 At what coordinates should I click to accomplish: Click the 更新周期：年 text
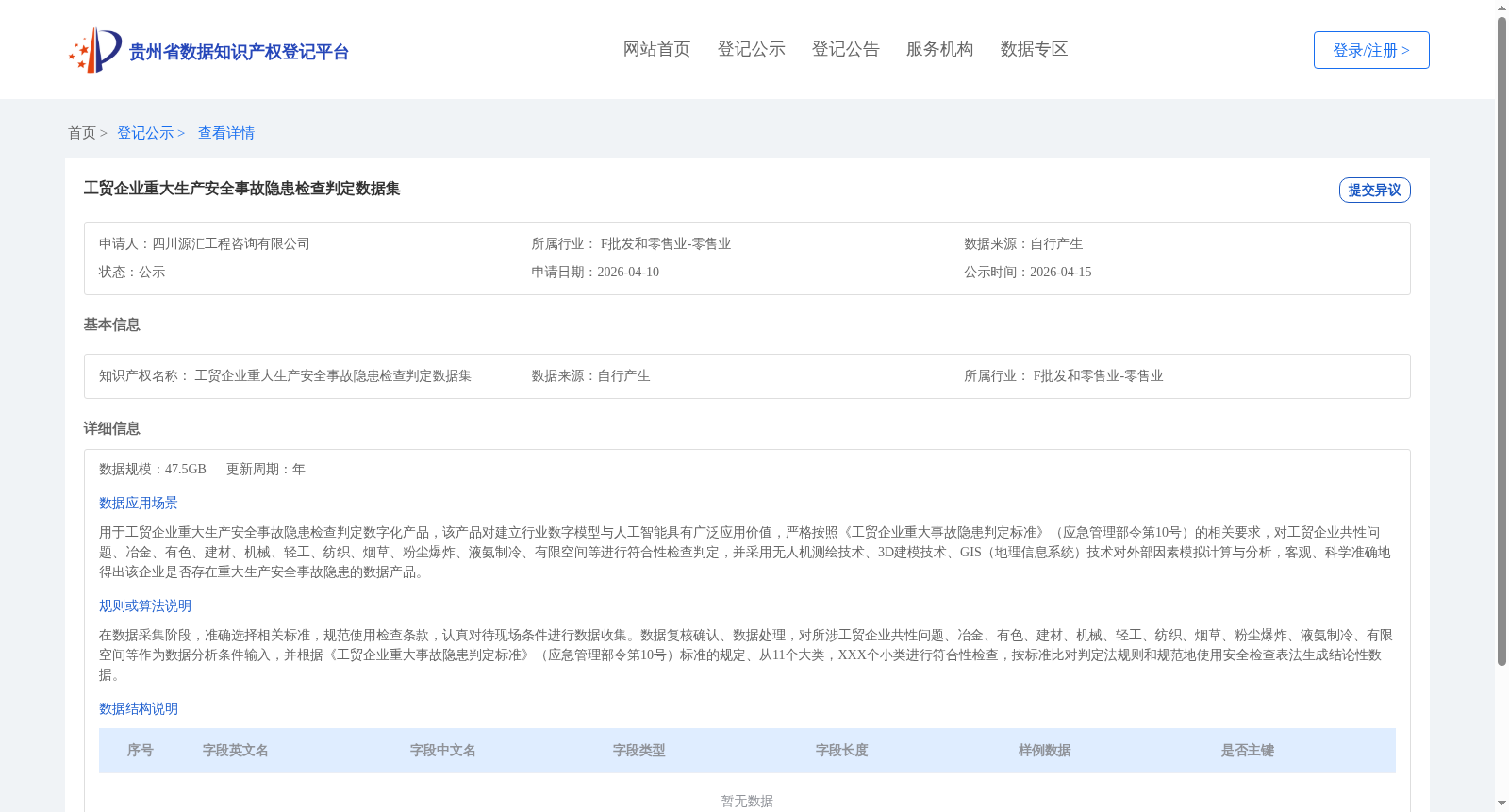pyautogui.click(x=266, y=469)
